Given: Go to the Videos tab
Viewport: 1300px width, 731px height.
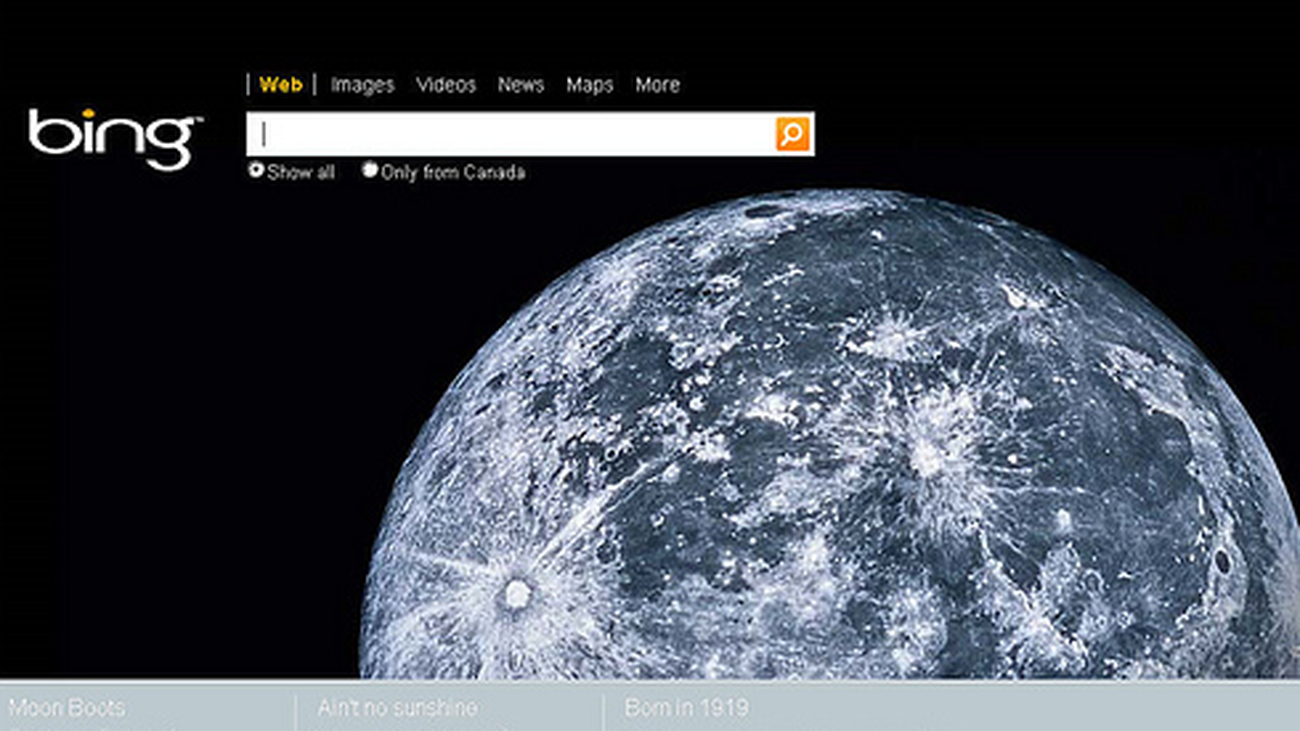Looking at the screenshot, I should pos(446,85).
